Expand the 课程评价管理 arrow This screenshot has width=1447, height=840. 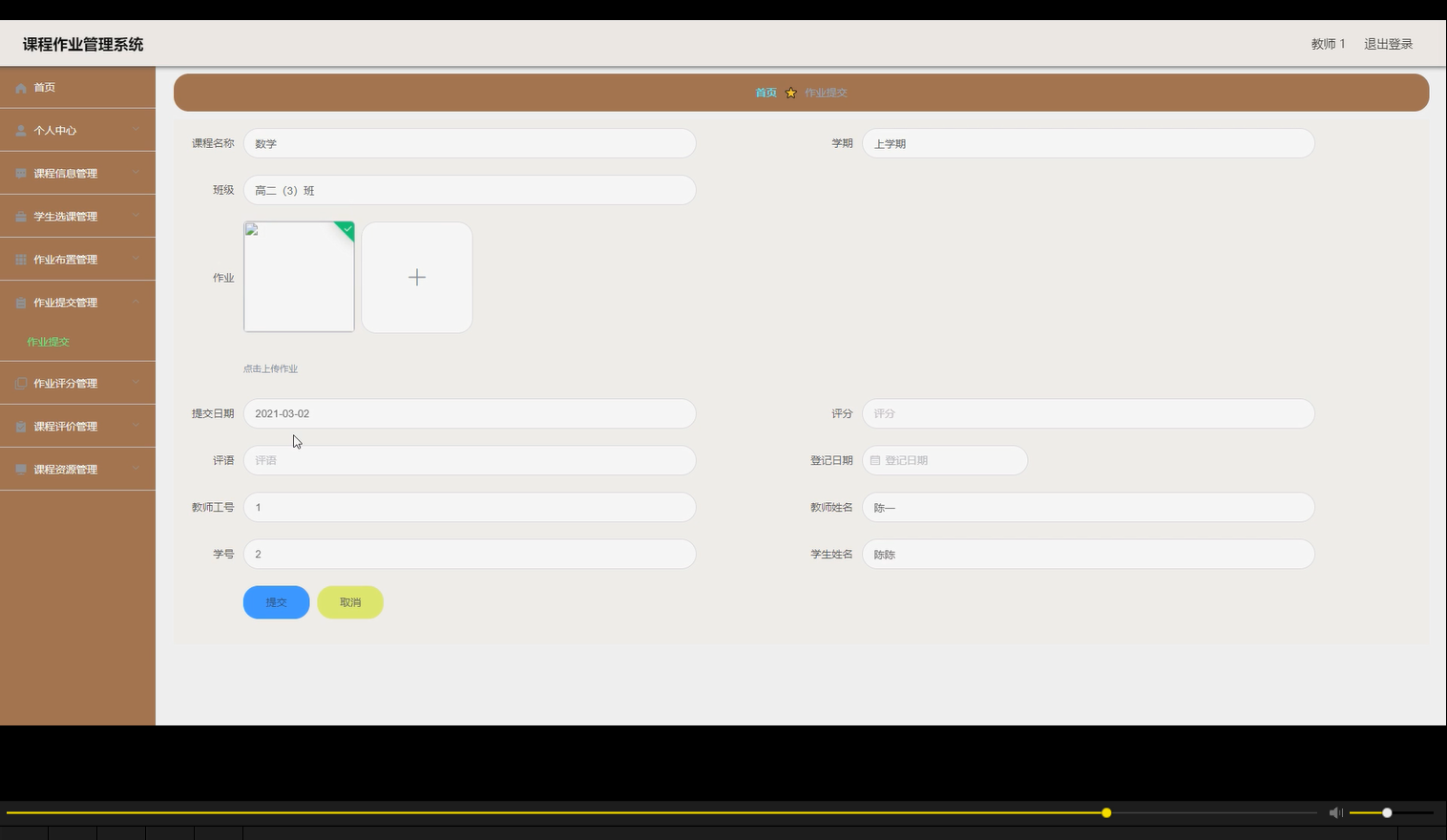136,426
